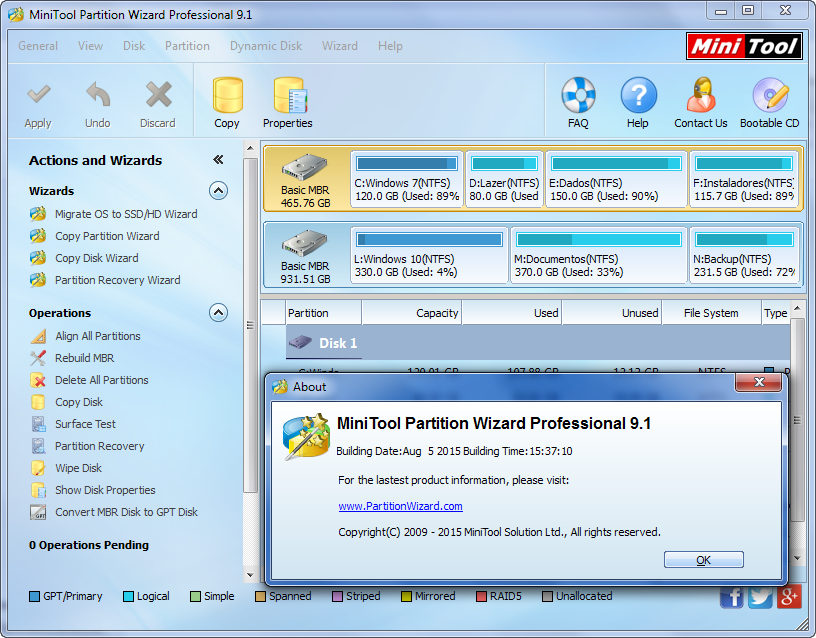Click the Undo arrow icon
Image resolution: width=816 pixels, height=638 pixels.
click(x=98, y=95)
